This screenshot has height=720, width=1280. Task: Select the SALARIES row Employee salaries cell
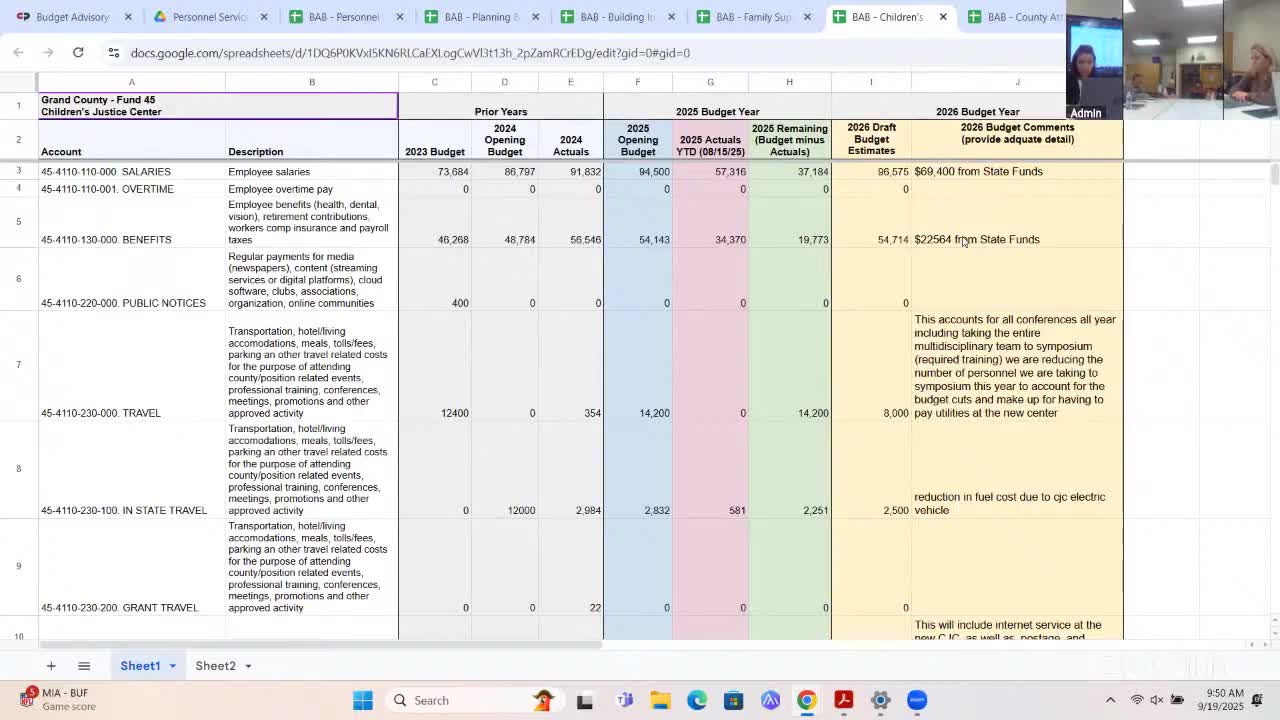tap(269, 171)
